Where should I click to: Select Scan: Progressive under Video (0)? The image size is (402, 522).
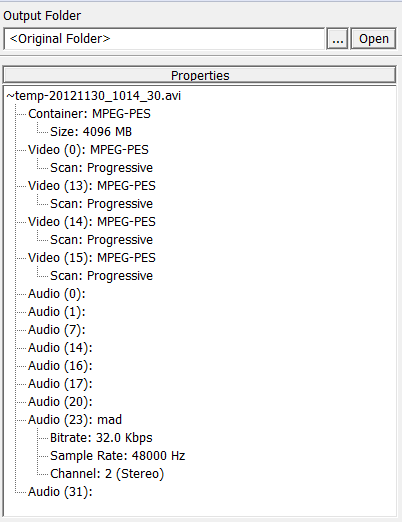101,168
